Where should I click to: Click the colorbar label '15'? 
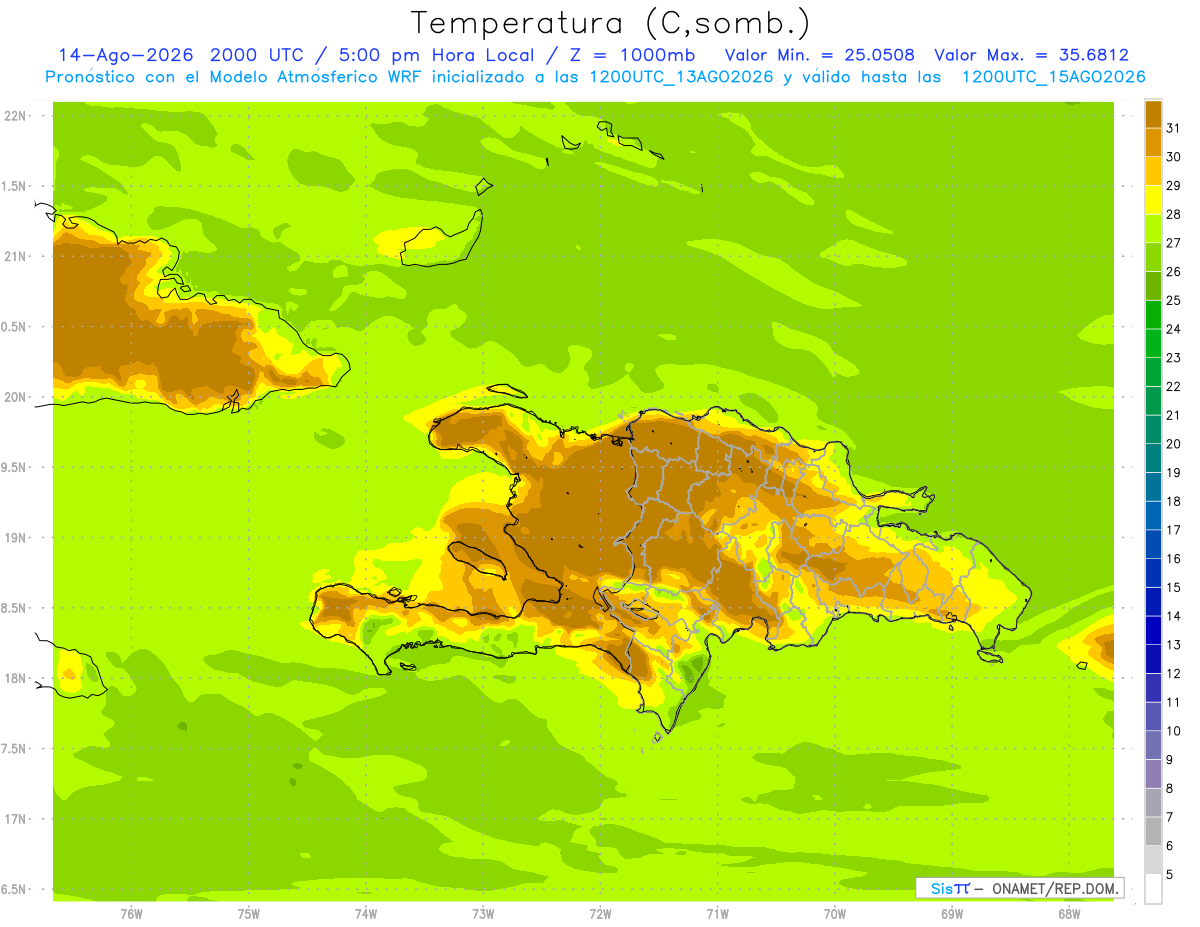click(1173, 587)
